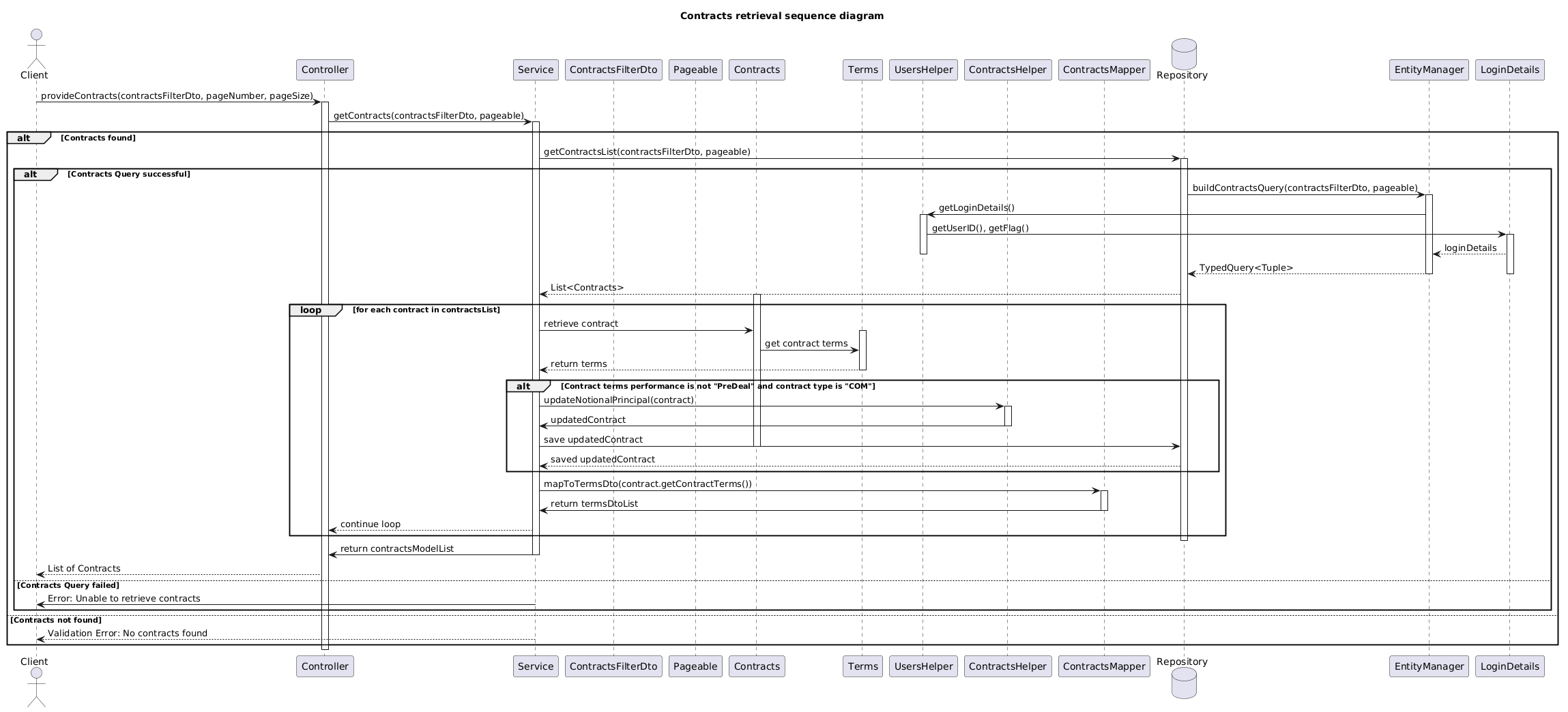Click the Client actor icon at bottom
This screenshot has height=712, width=1568.
(x=35, y=687)
